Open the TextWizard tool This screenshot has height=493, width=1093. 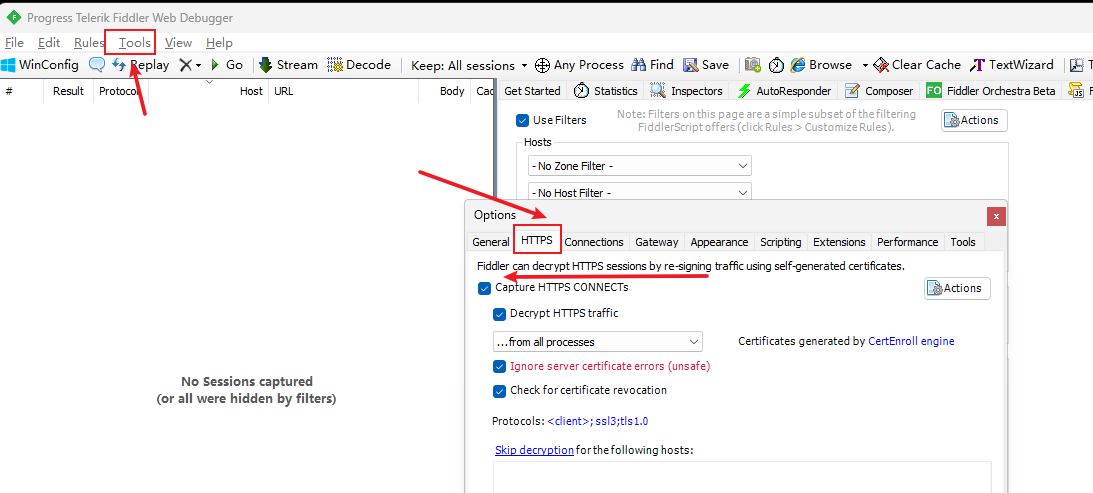[1012, 65]
